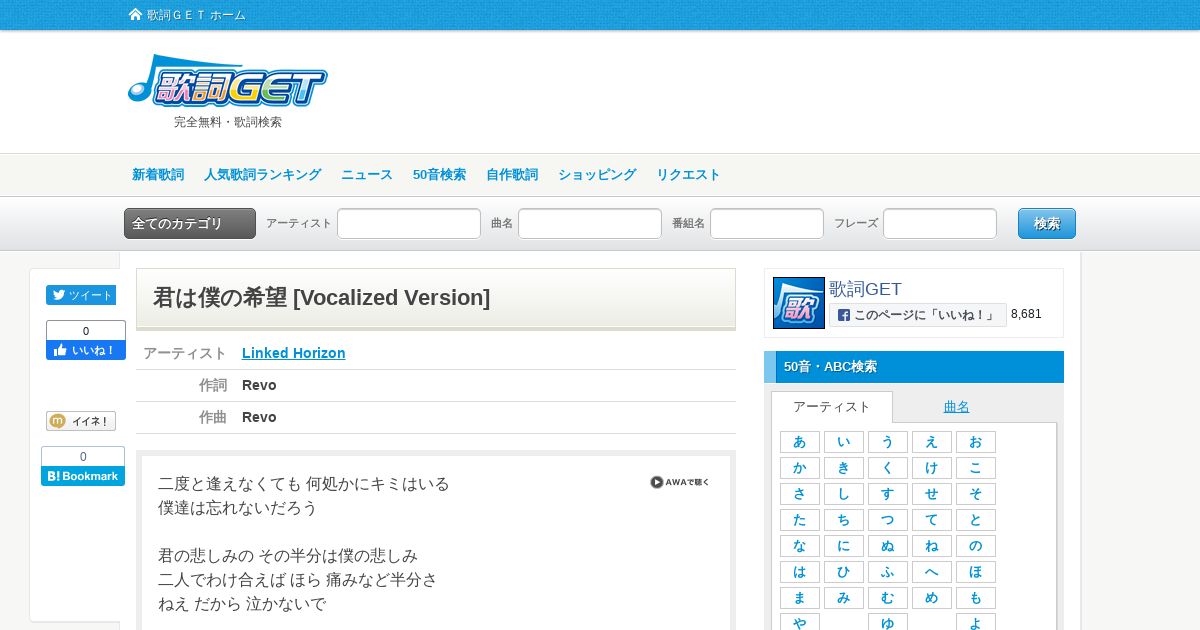This screenshot has width=1200, height=630.
Task: Select kana き button
Action: 844,468
